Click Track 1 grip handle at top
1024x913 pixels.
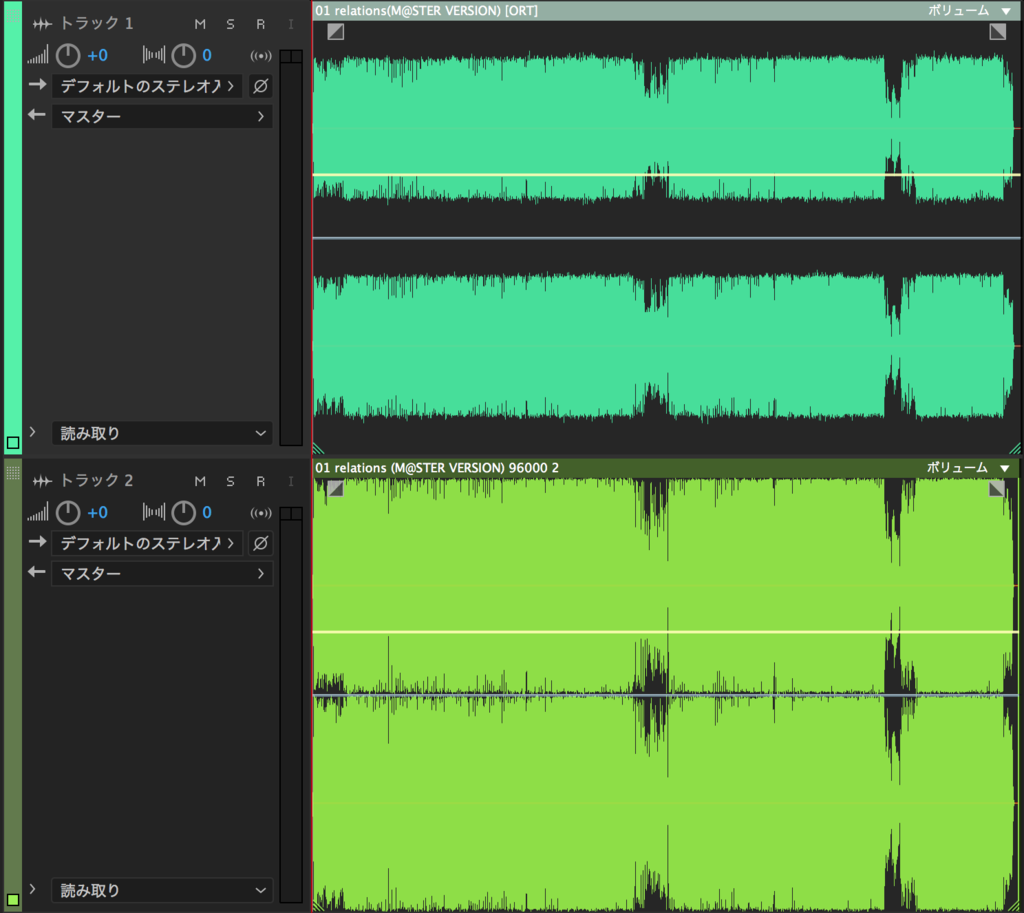[12, 14]
